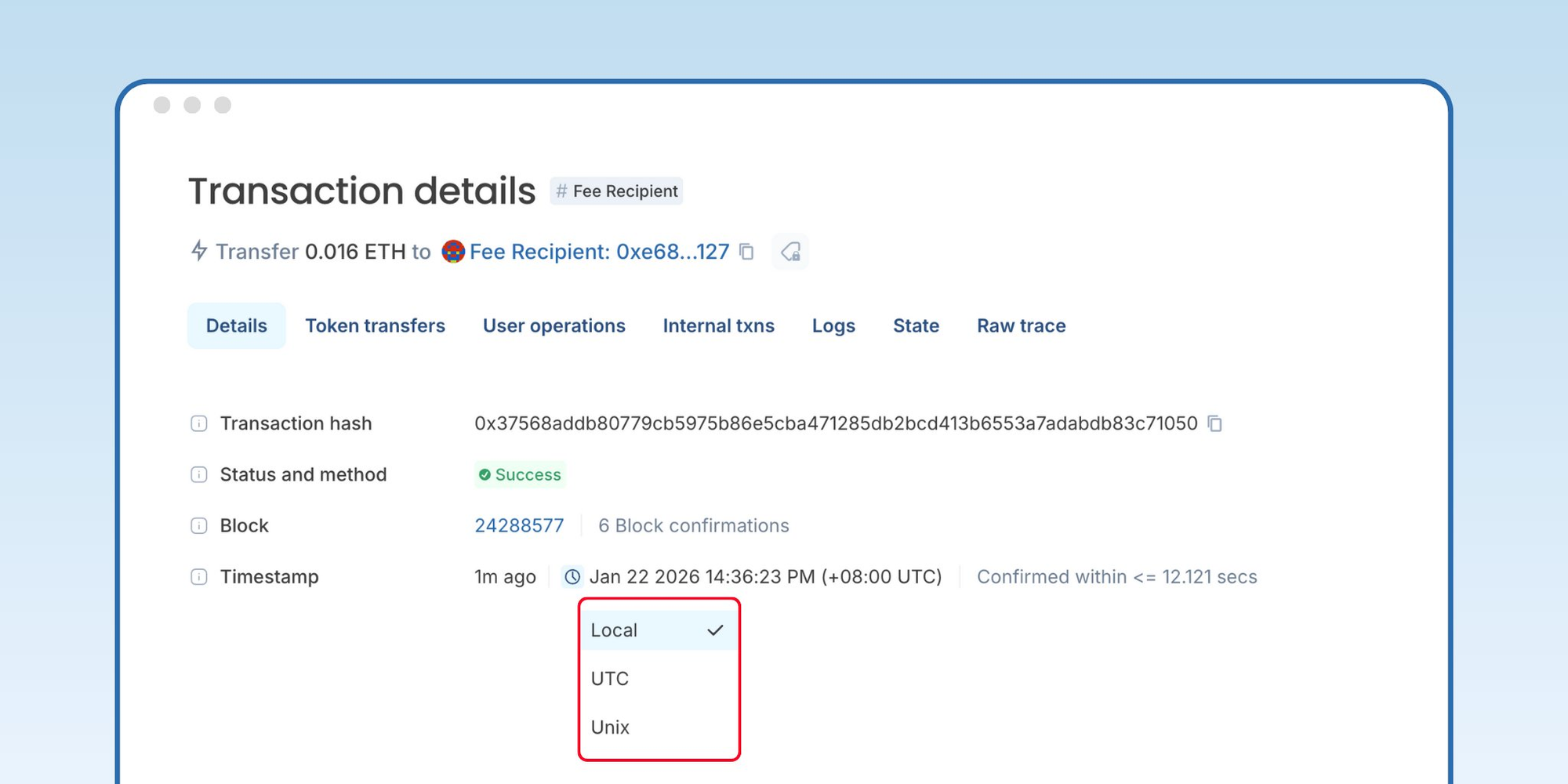Screen dimensions: 1568x784
Task: Click the private tag icon next to address
Action: pos(790,252)
